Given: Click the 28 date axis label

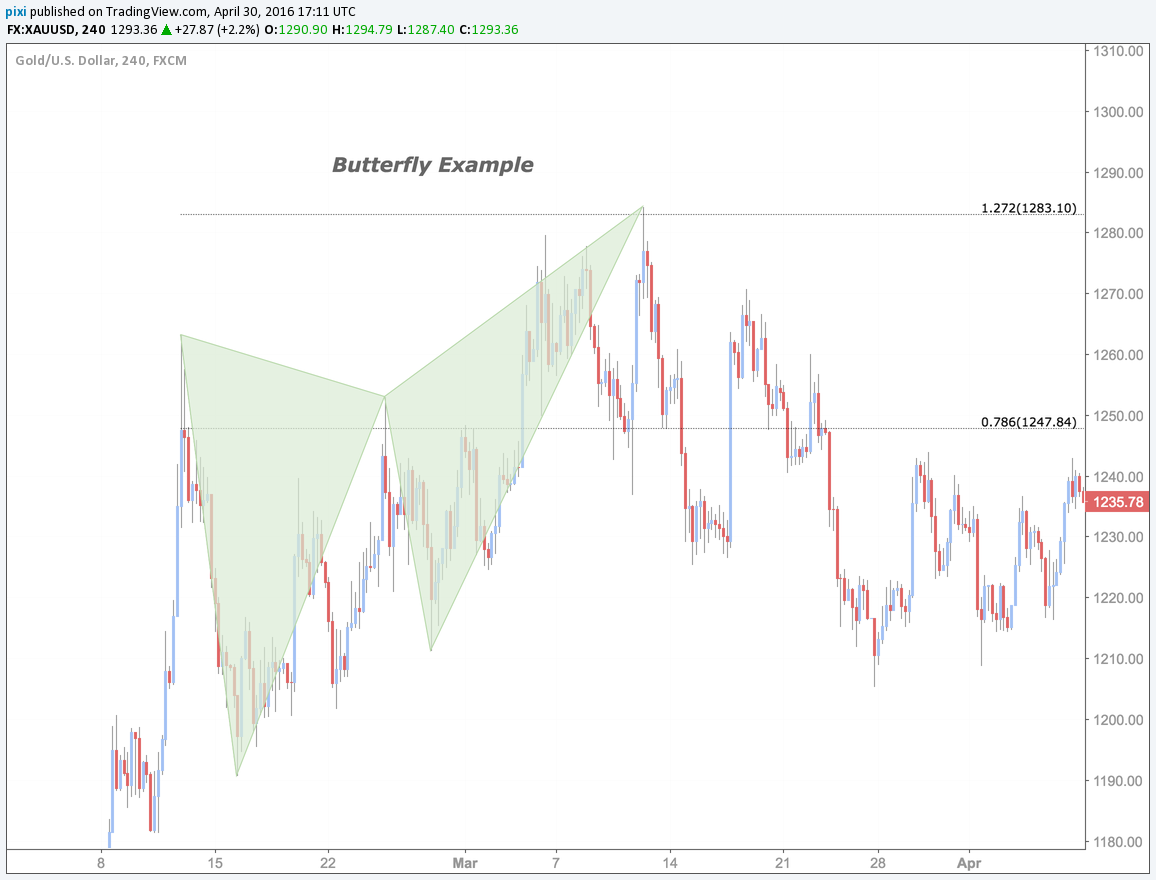Looking at the screenshot, I should pos(877,862).
